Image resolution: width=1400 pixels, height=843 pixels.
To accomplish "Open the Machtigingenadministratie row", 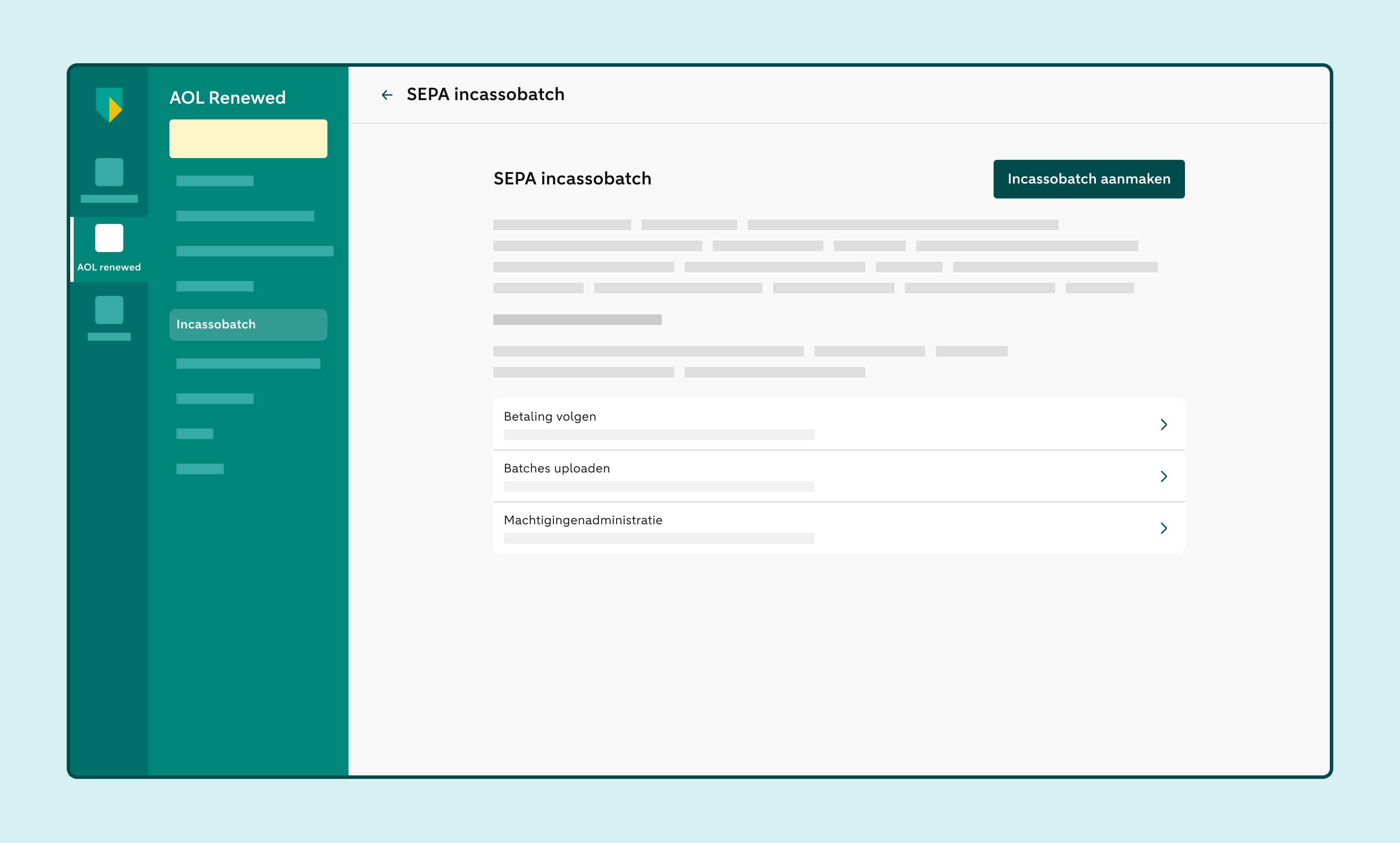I will pos(839,528).
